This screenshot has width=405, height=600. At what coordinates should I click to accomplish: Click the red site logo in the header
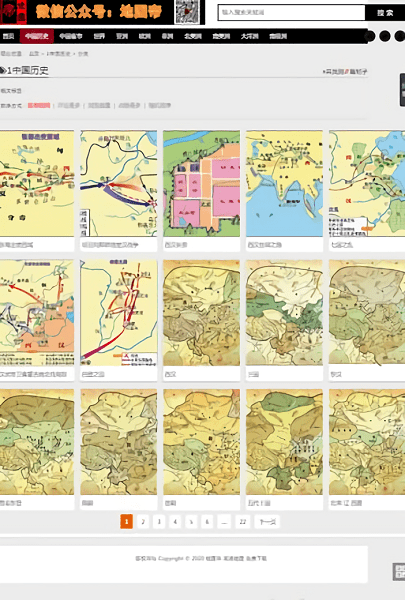(9, 12)
